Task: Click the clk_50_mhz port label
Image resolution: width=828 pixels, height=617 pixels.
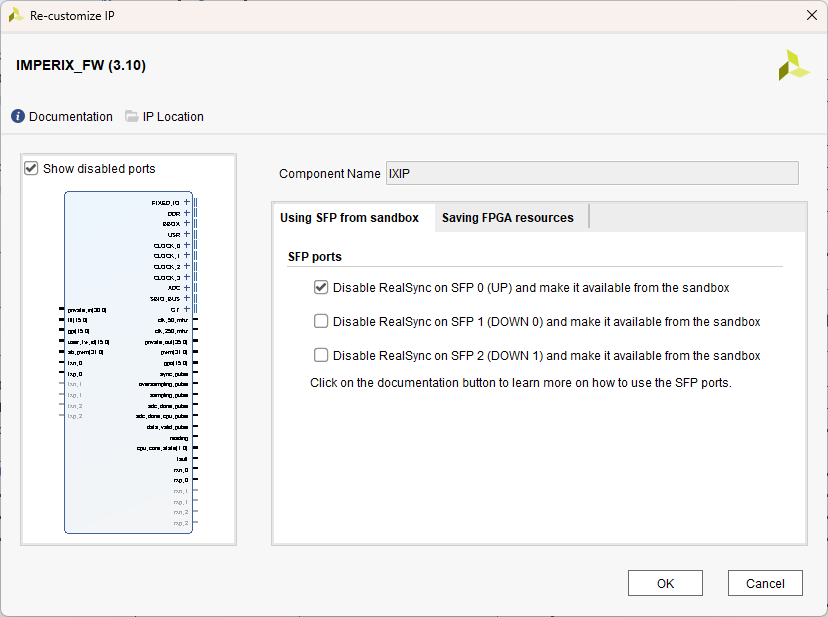Action: click(173, 320)
